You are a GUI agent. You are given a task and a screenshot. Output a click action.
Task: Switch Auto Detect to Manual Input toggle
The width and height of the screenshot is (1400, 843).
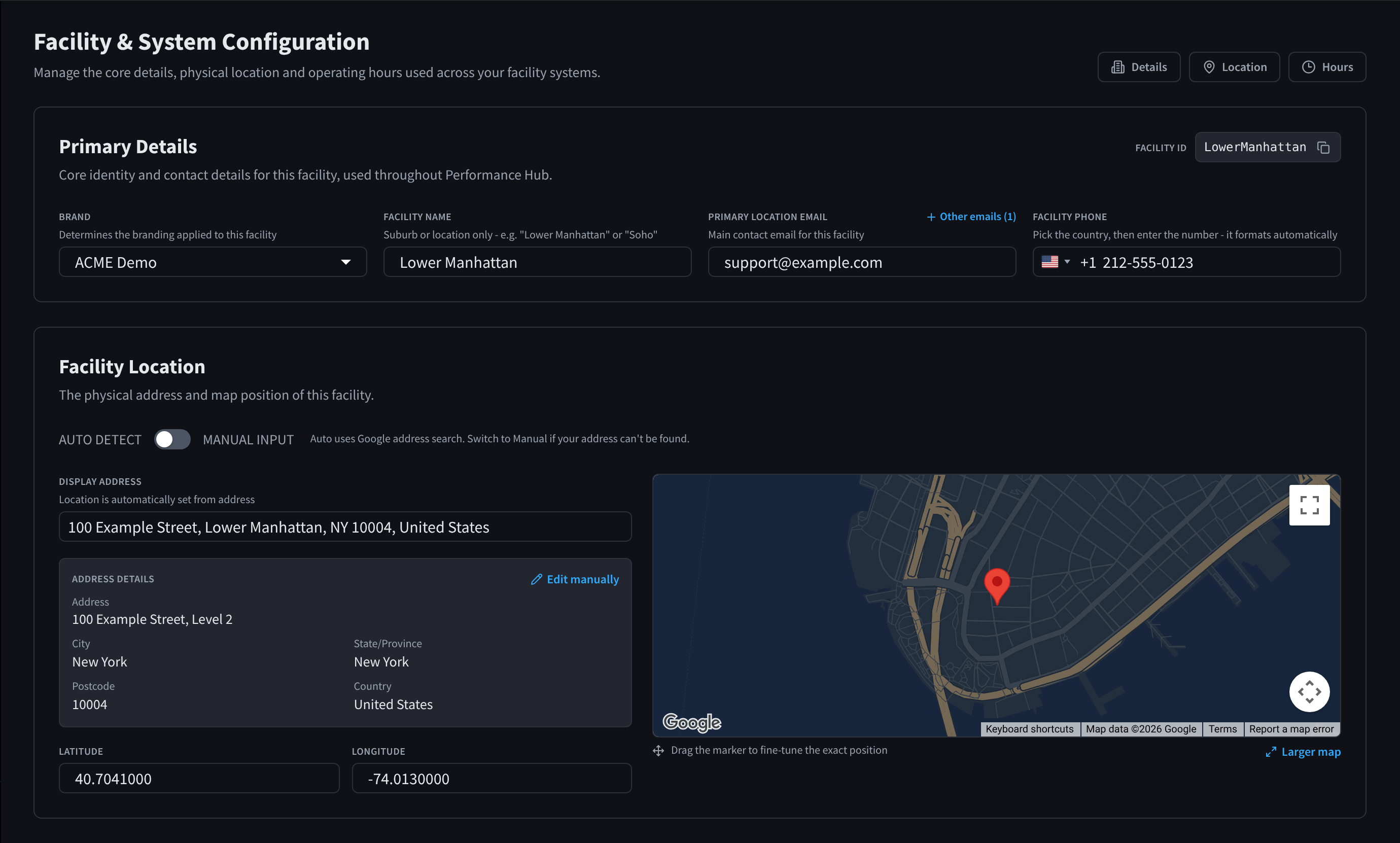click(172, 439)
